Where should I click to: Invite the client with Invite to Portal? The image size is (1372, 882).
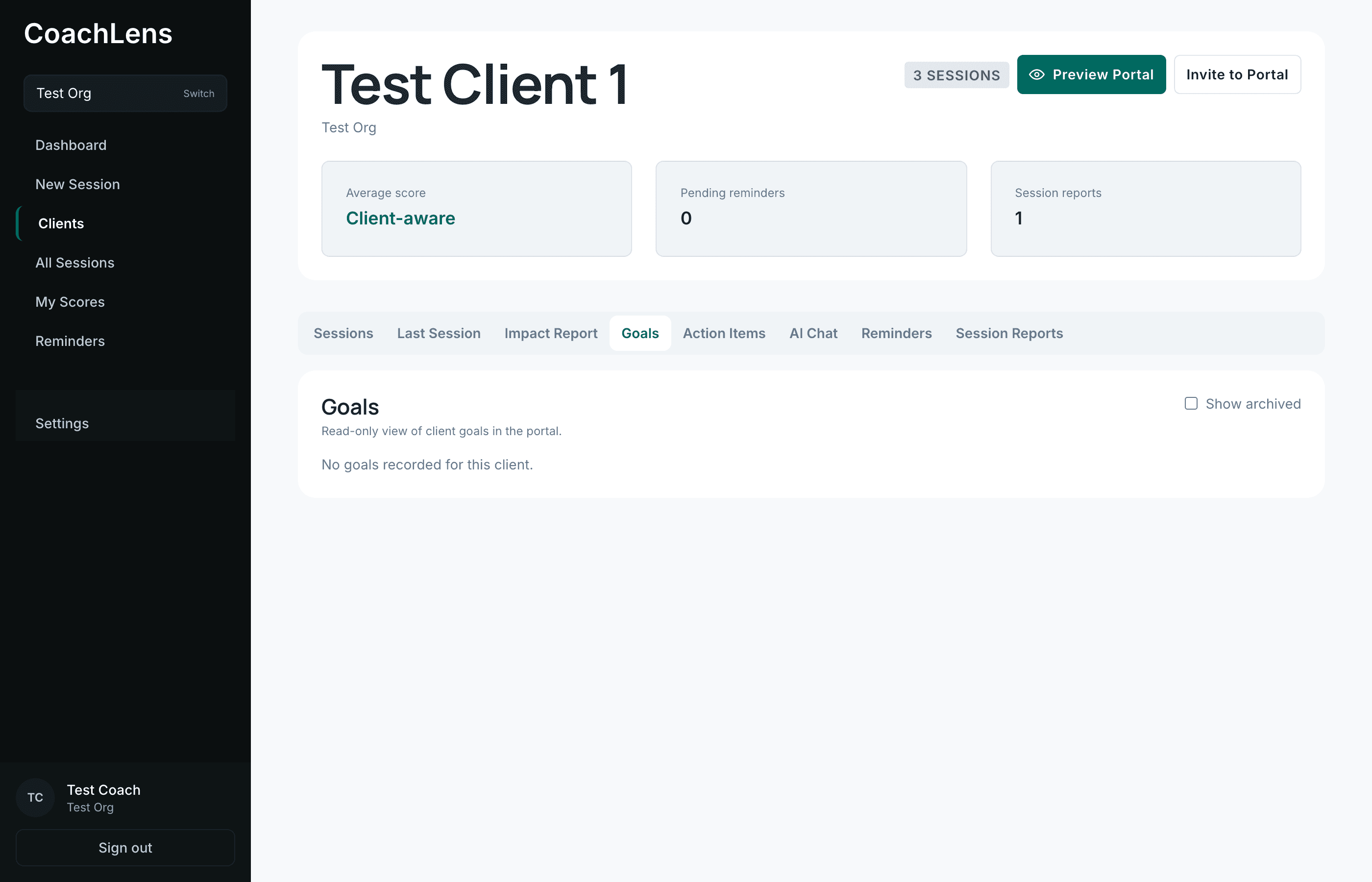tap(1237, 74)
